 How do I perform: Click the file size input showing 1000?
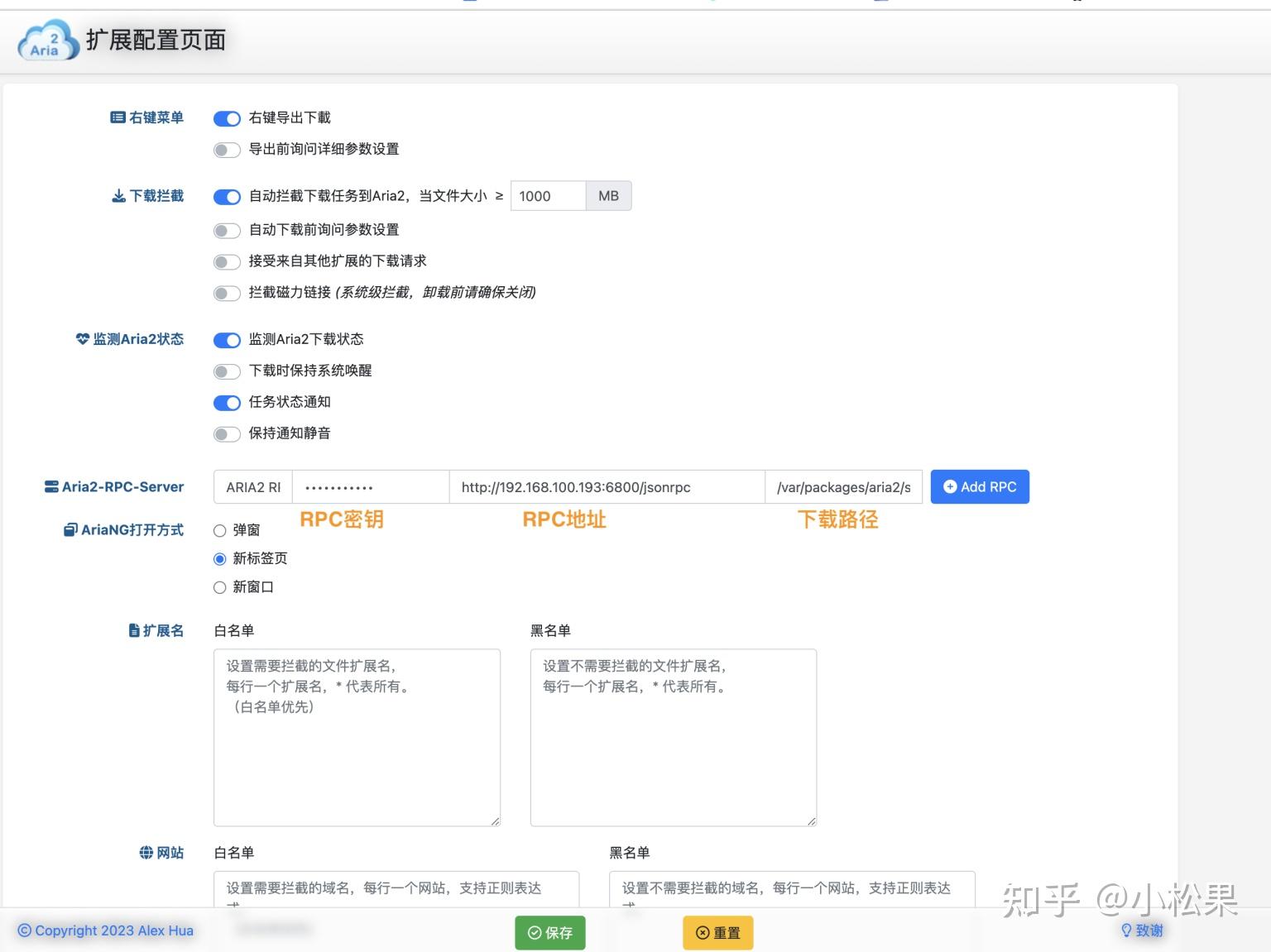point(548,195)
